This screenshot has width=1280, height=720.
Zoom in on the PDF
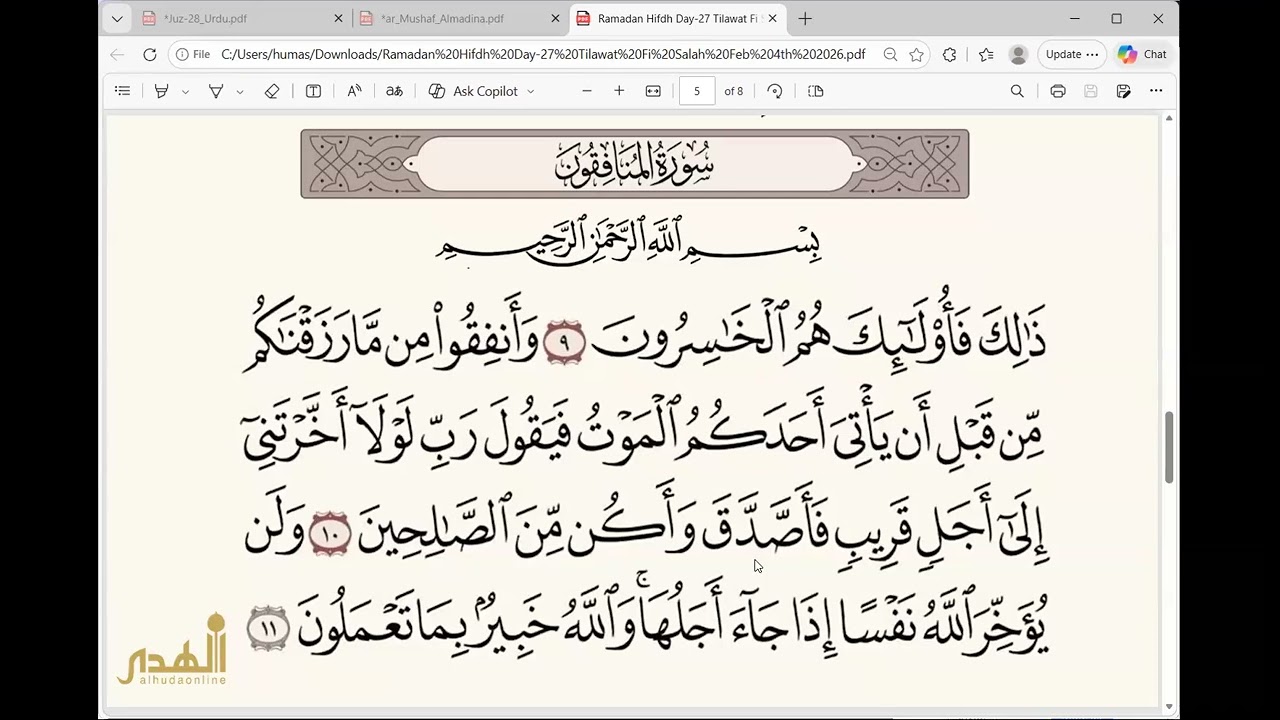click(x=619, y=91)
